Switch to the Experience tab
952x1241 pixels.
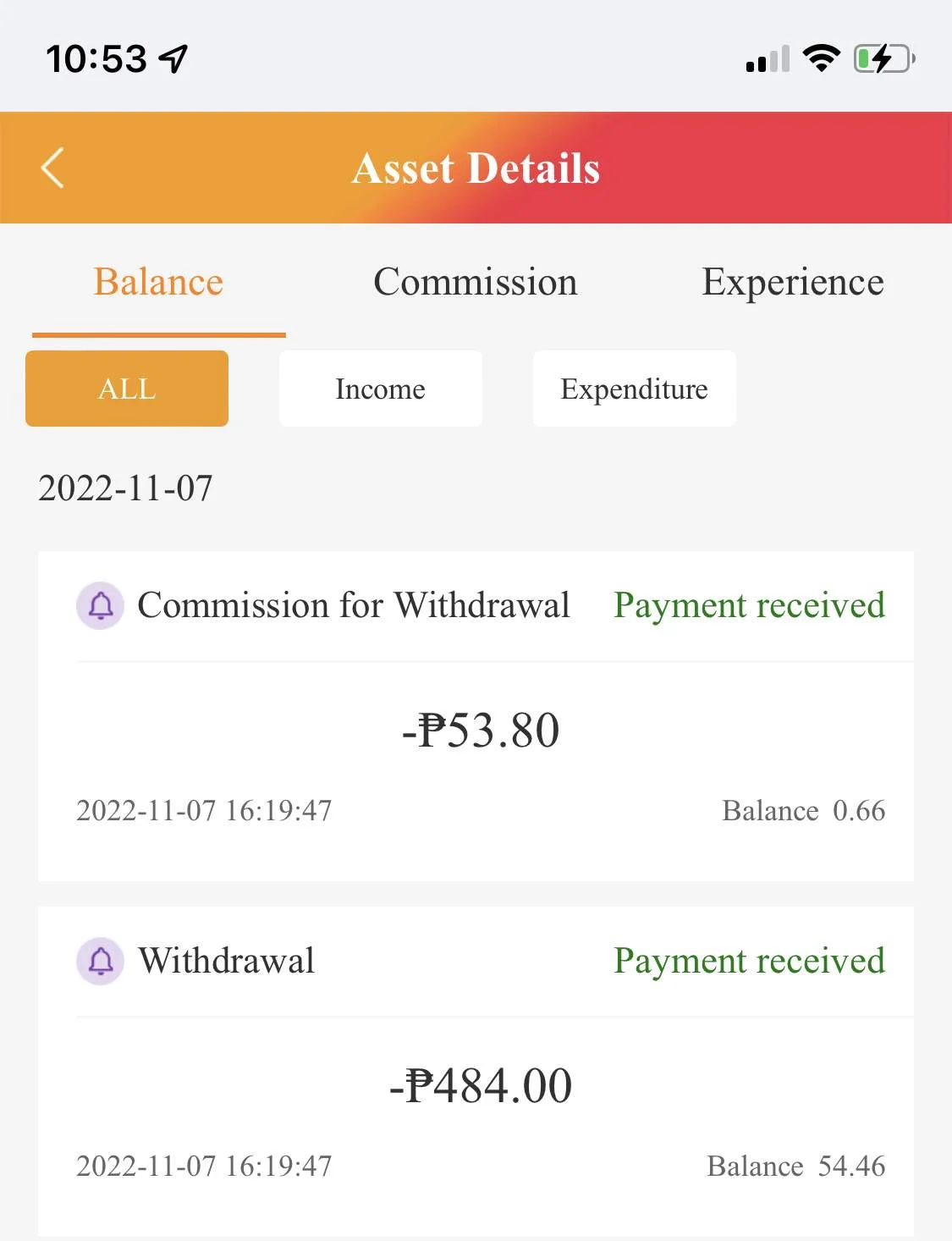click(793, 282)
